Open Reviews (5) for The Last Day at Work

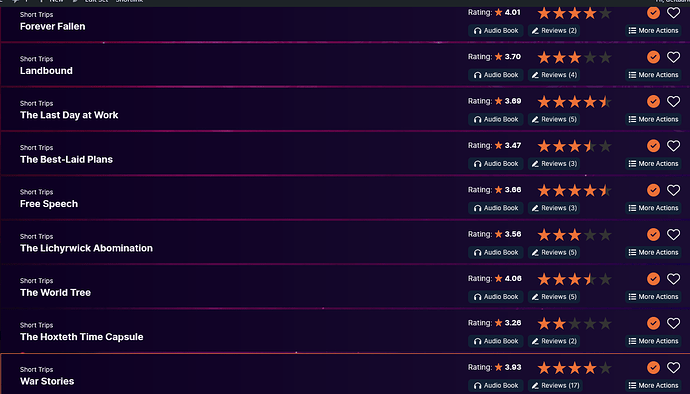554,119
